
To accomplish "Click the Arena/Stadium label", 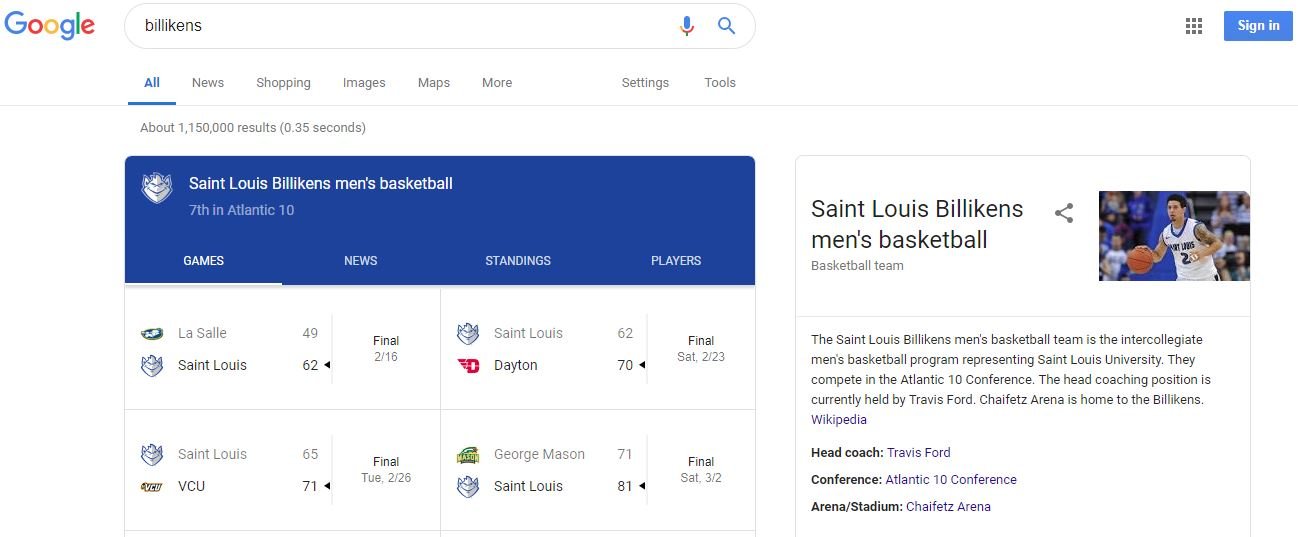I will (857, 507).
